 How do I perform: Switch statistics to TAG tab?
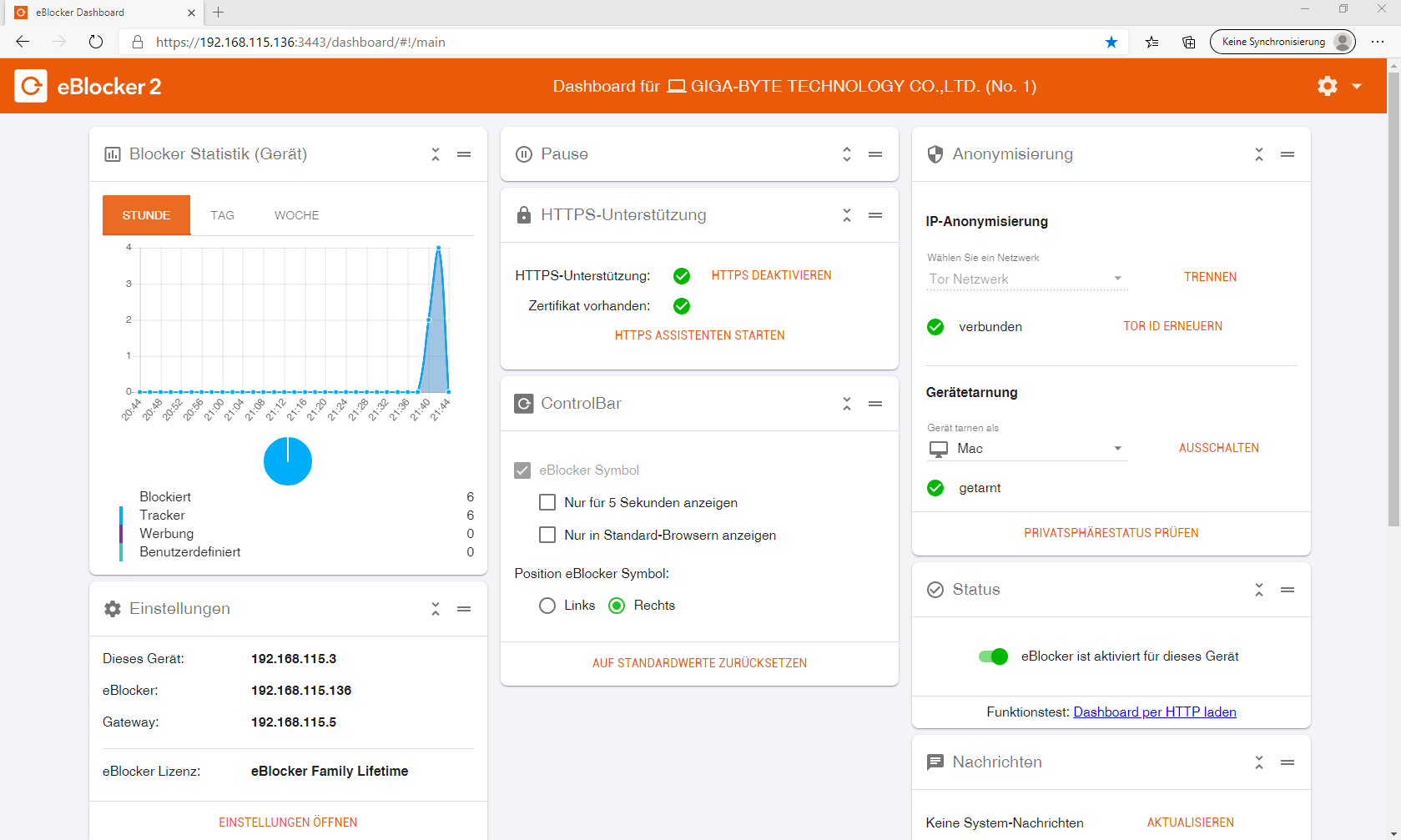point(222,215)
